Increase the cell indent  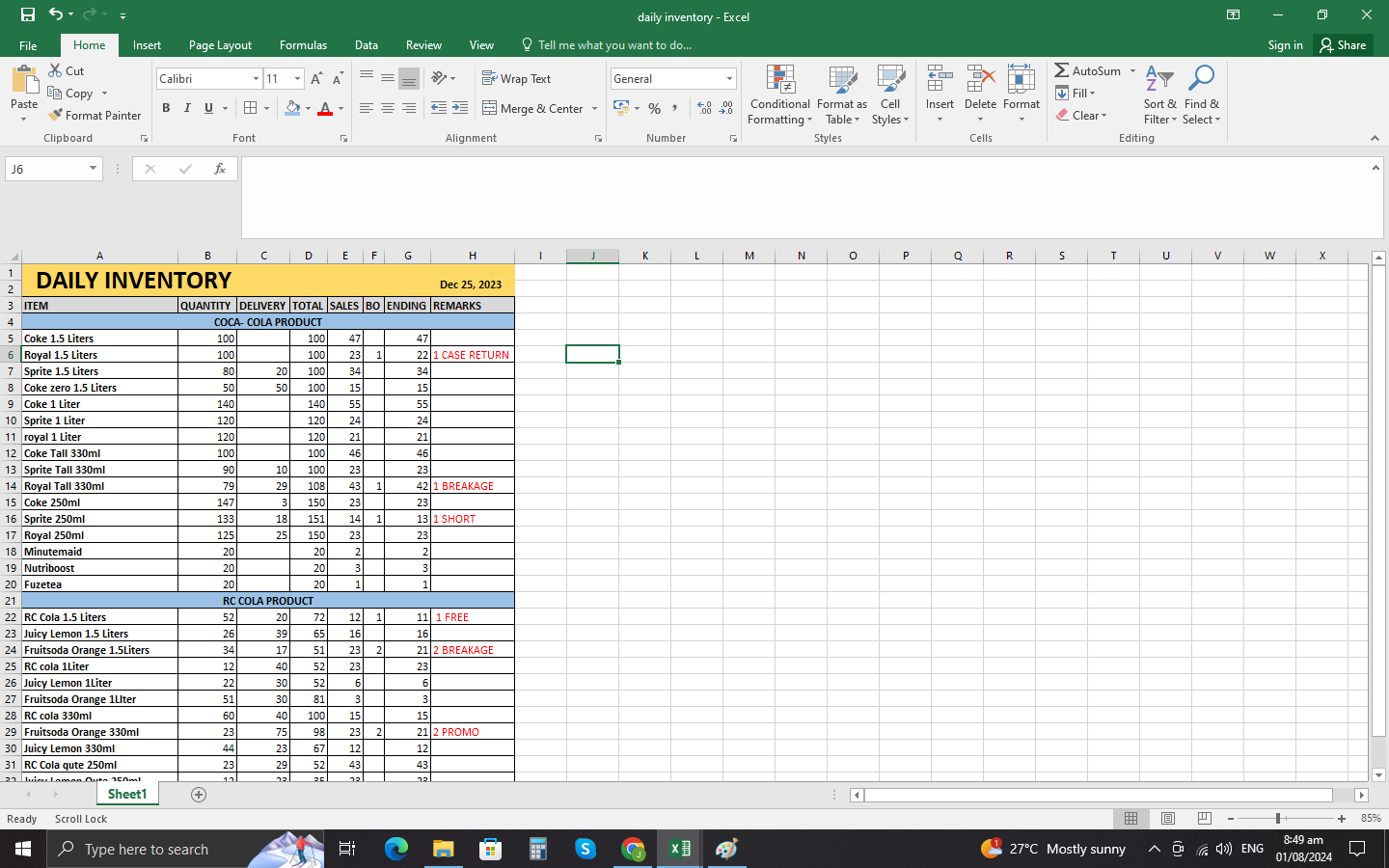tap(460, 108)
